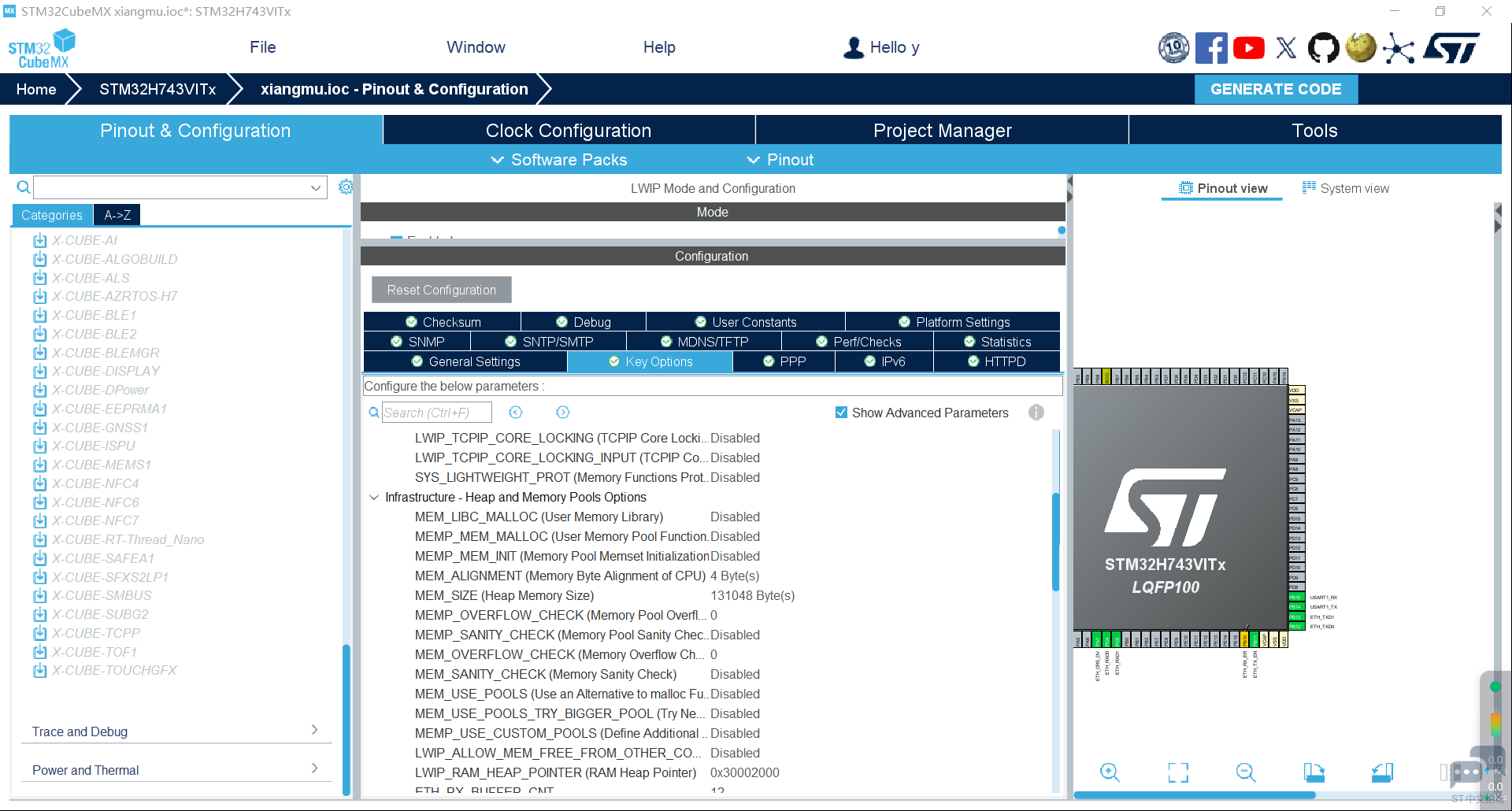Click the parameters info icon
The width and height of the screenshot is (1512, 811).
click(x=1036, y=412)
